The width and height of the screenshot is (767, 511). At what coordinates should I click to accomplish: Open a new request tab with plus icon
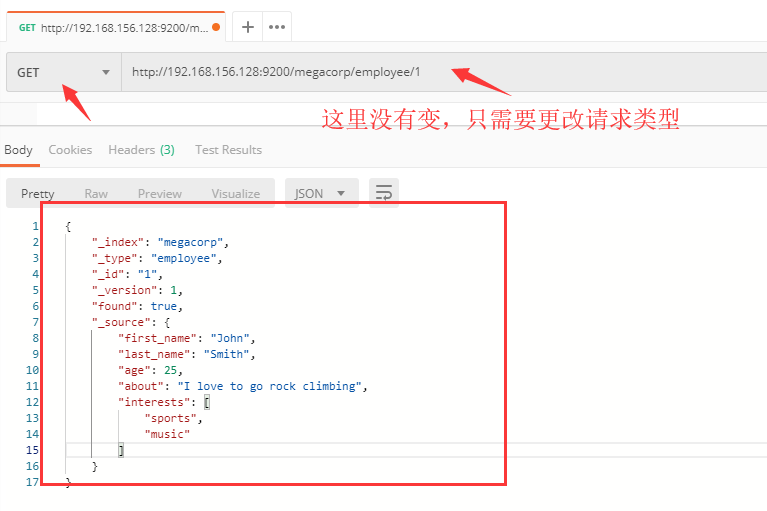coord(248,27)
